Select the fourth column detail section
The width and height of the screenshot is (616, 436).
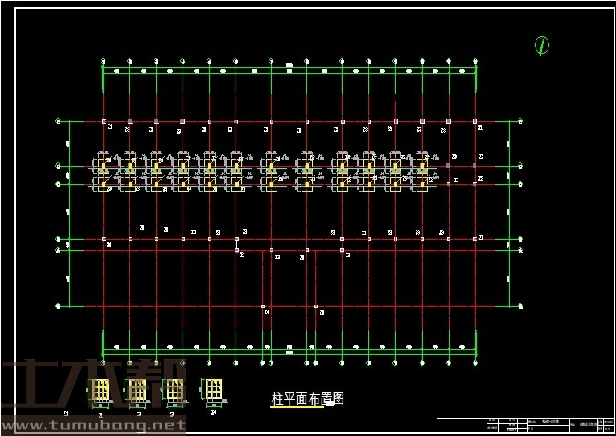[x=212, y=390]
